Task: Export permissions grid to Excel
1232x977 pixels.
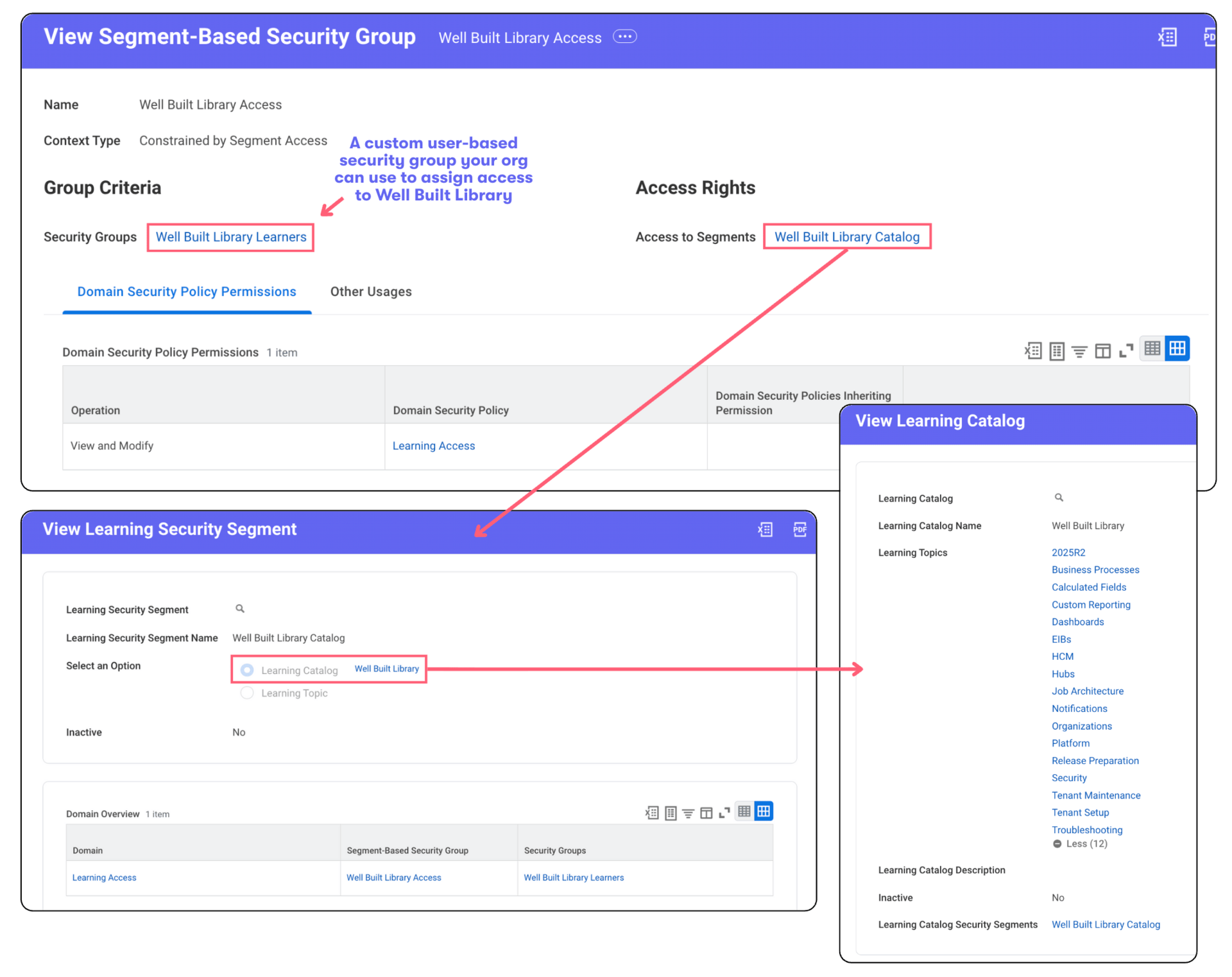Action: point(1032,351)
